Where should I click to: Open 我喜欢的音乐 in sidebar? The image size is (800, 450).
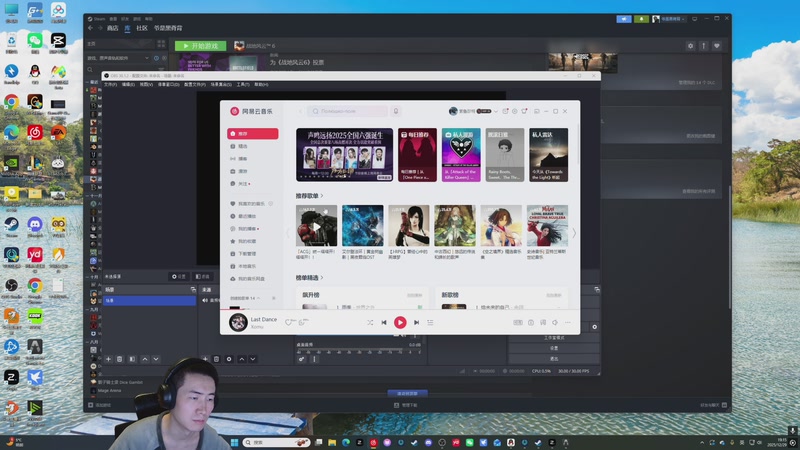point(253,204)
